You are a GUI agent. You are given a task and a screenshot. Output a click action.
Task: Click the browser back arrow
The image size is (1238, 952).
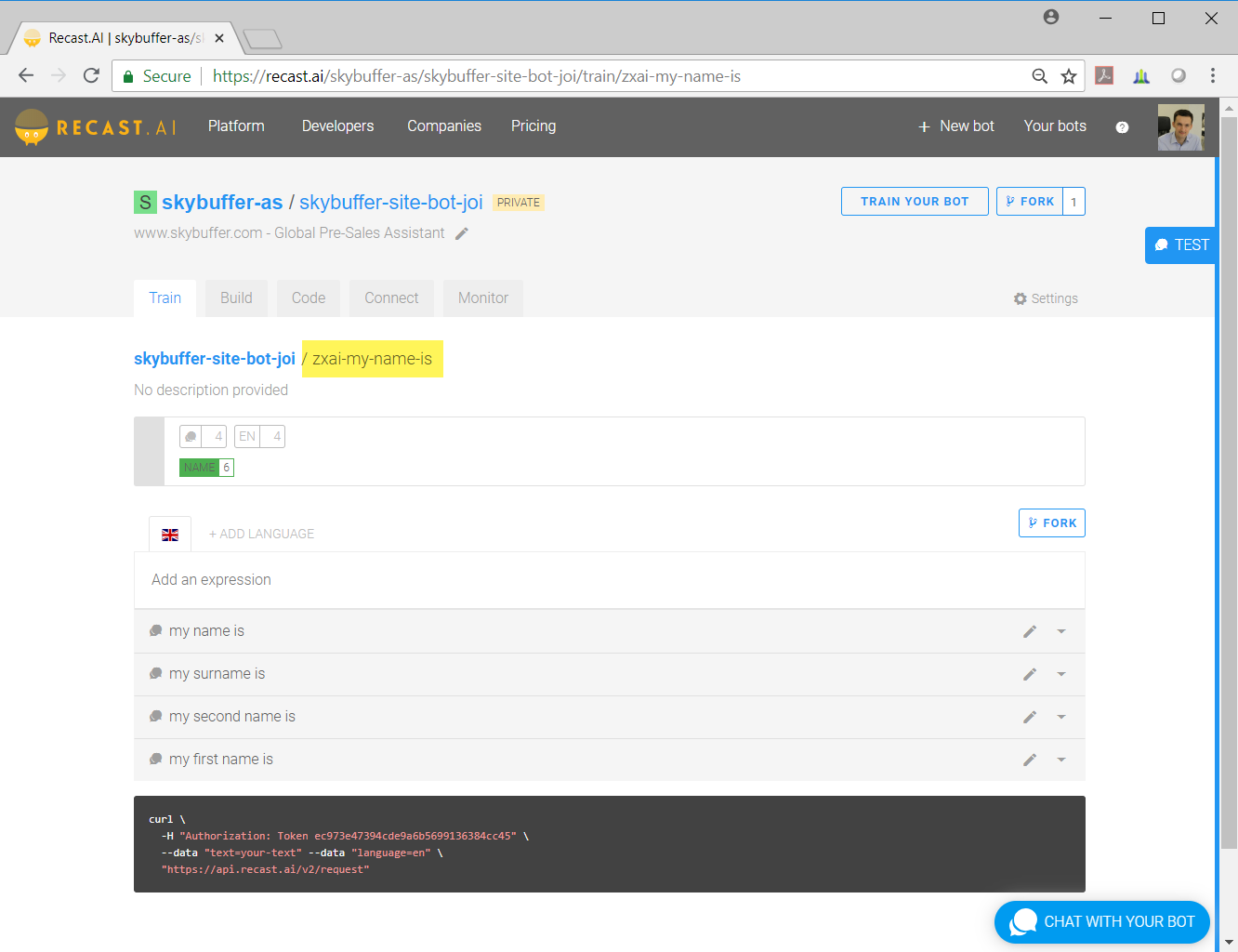pos(26,75)
